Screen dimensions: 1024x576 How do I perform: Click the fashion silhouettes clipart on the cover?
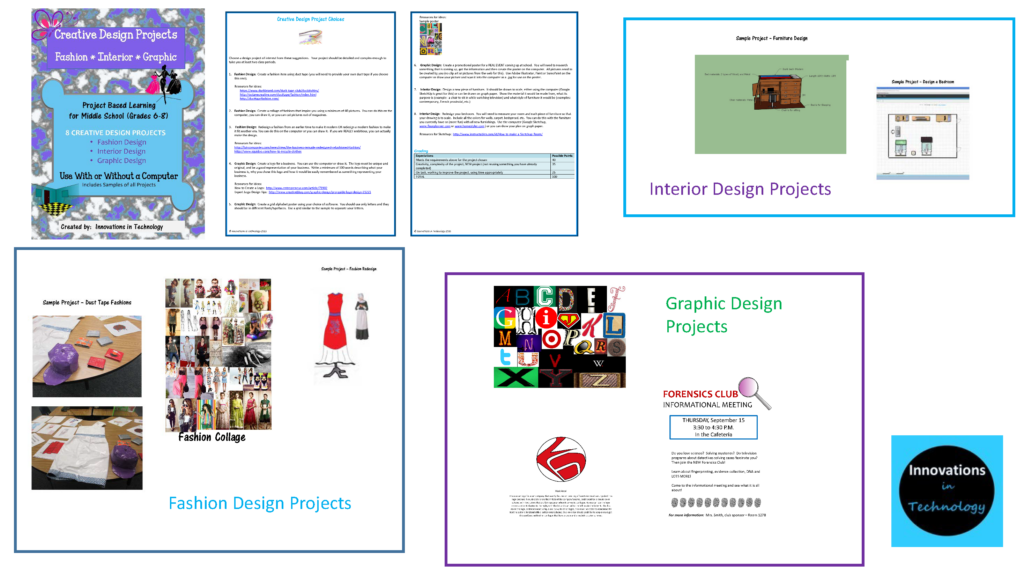pyautogui.click(x=163, y=85)
